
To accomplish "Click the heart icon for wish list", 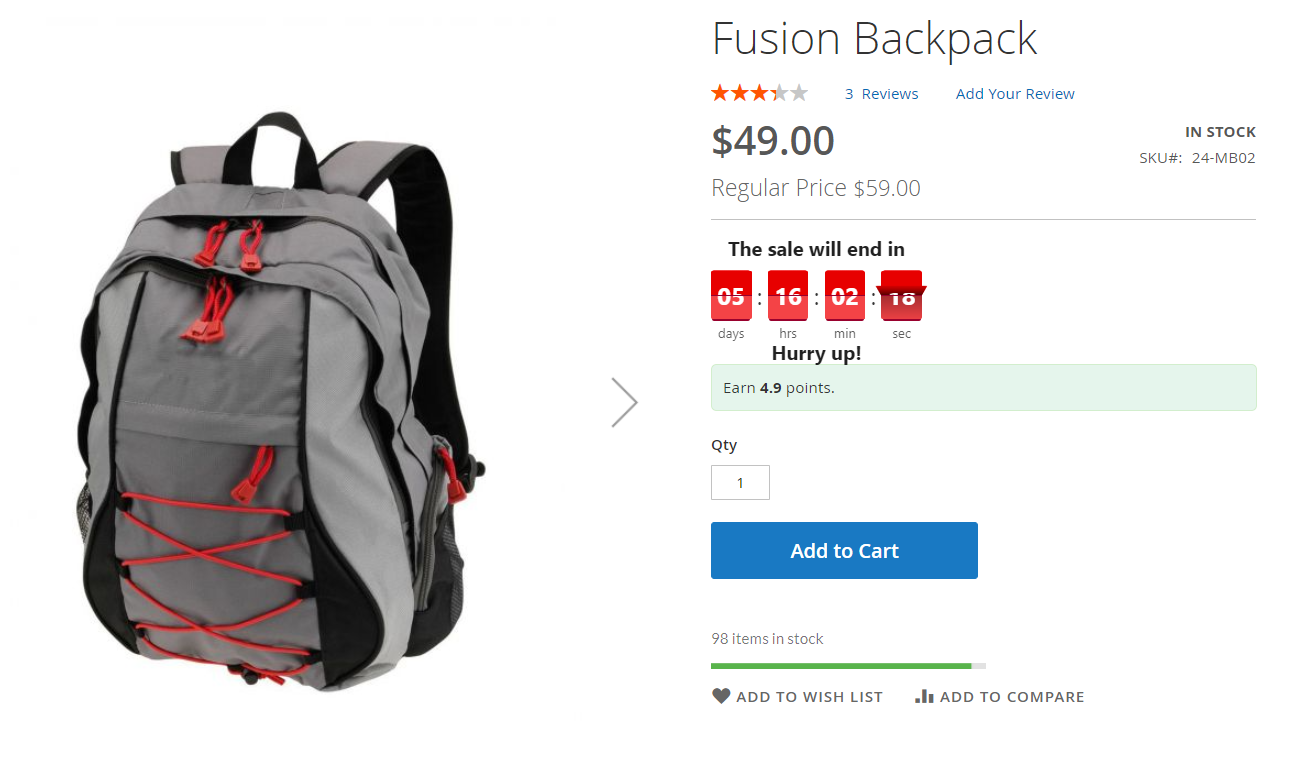I will point(721,696).
